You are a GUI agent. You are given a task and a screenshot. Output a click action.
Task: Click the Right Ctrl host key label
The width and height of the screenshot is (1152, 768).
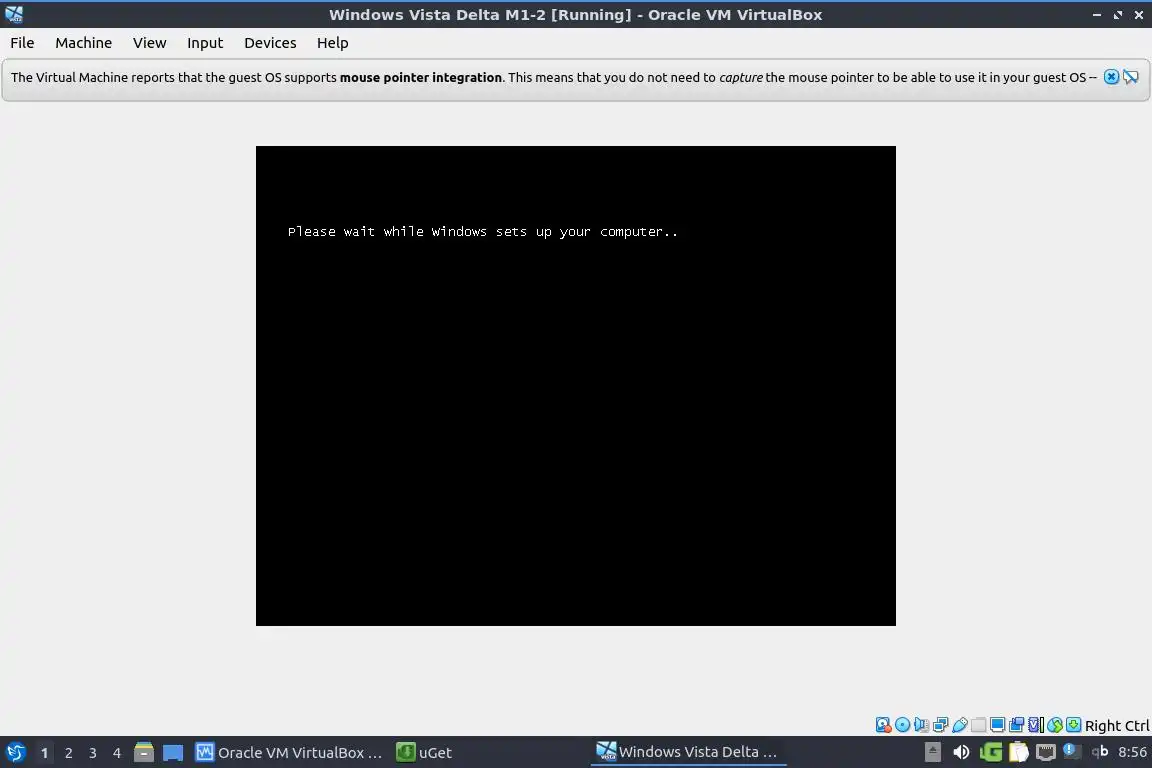coord(1117,725)
